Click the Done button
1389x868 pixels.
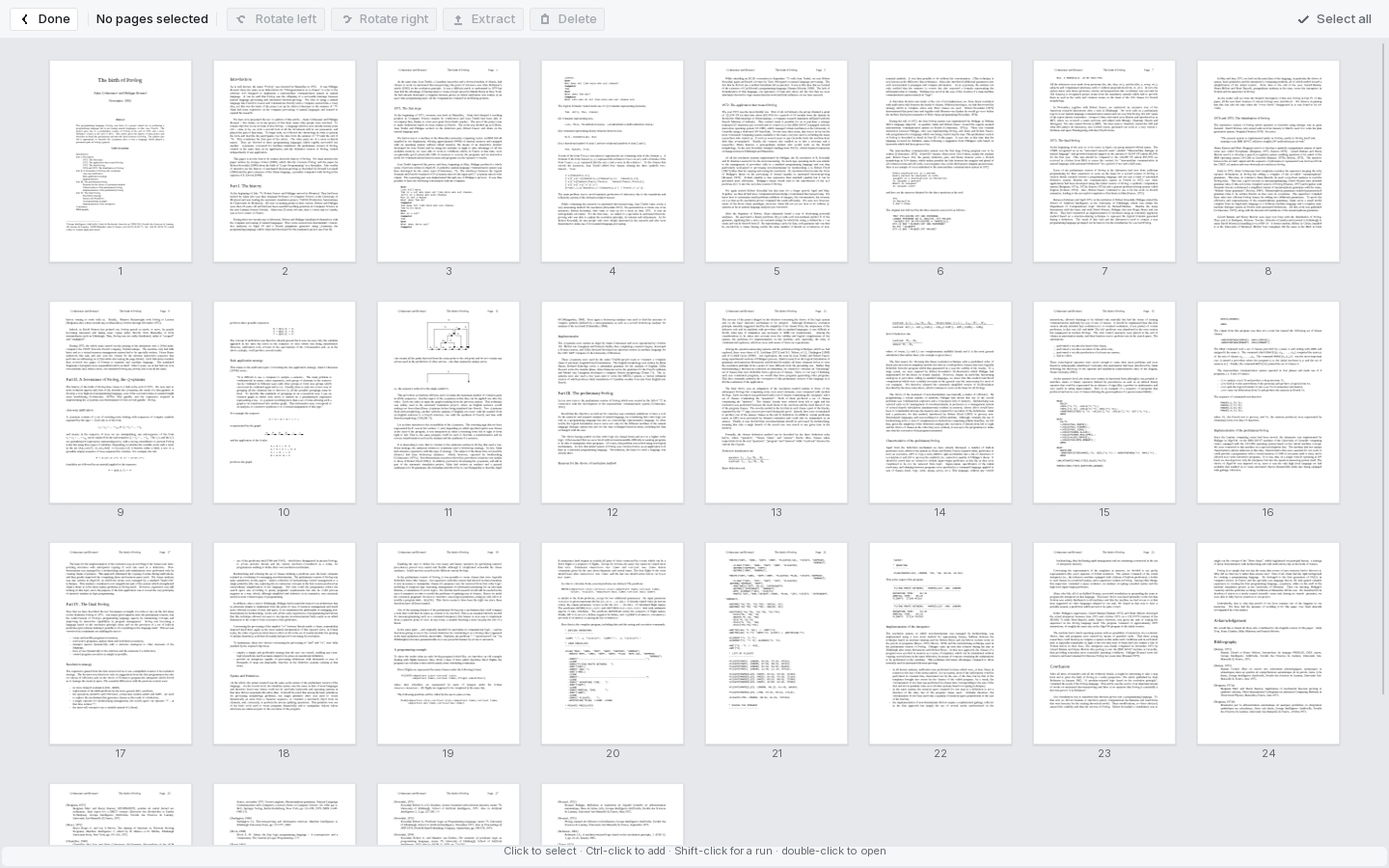pos(44,19)
